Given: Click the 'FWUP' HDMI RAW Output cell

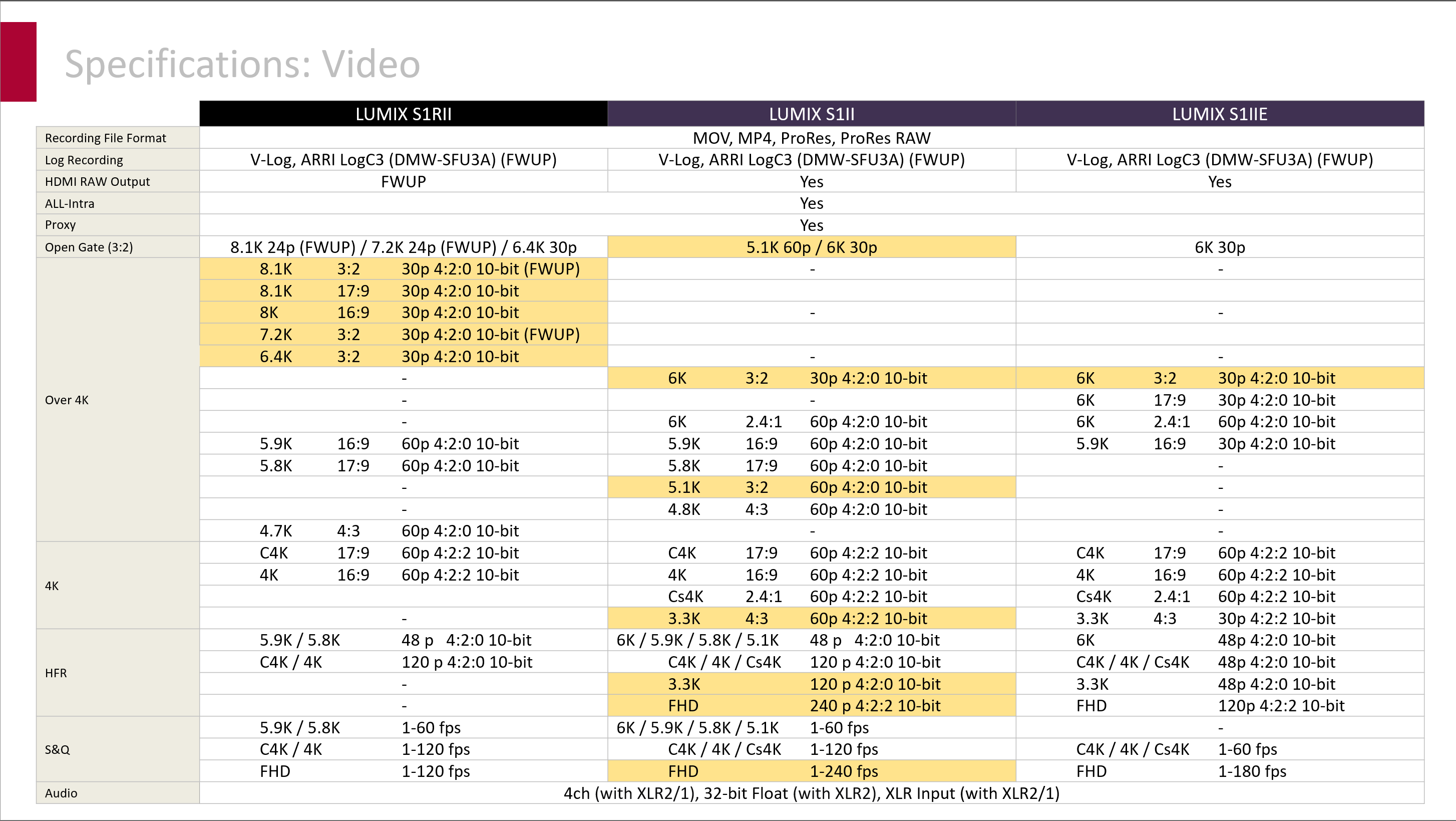Looking at the screenshot, I should [x=404, y=181].
